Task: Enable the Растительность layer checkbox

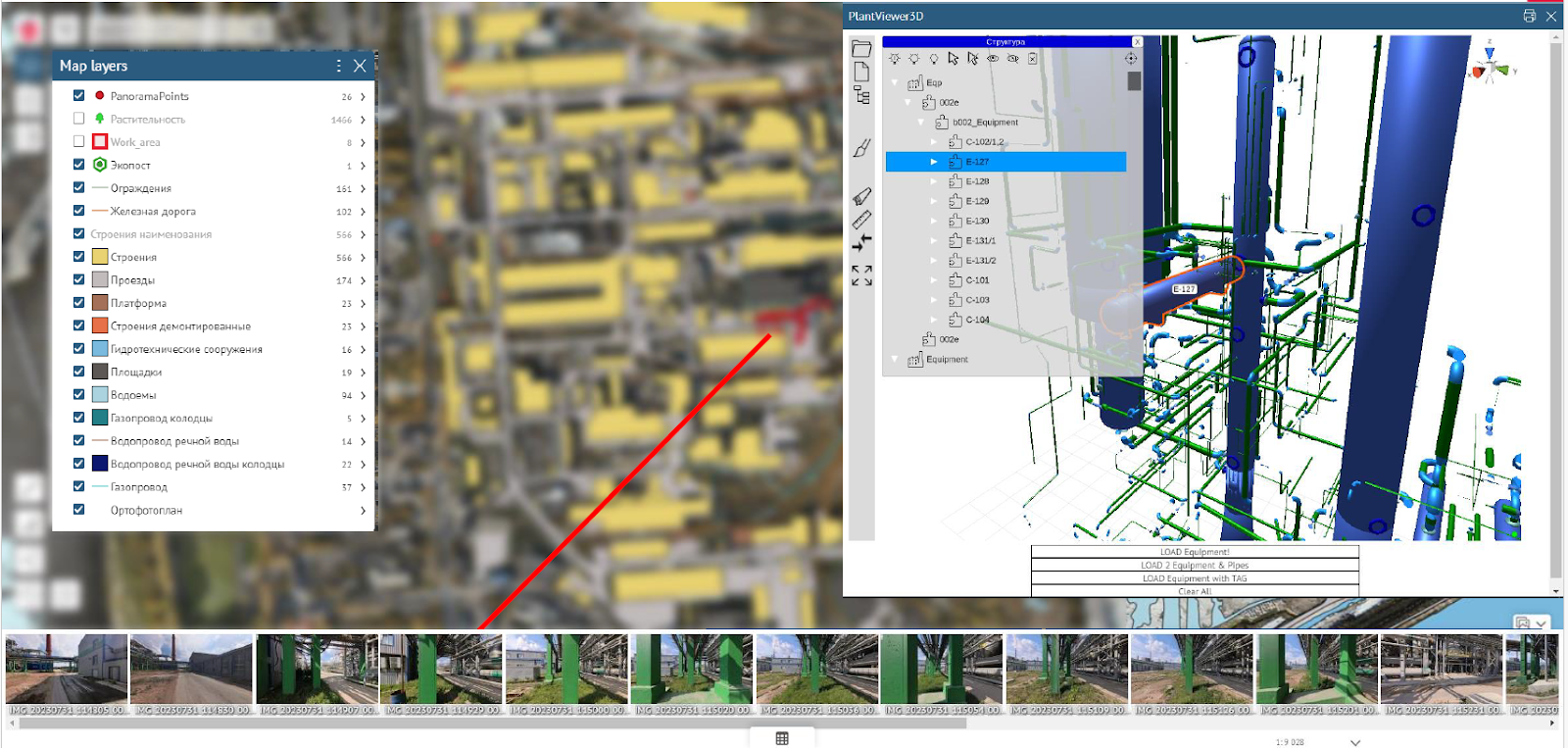Action: [78, 119]
